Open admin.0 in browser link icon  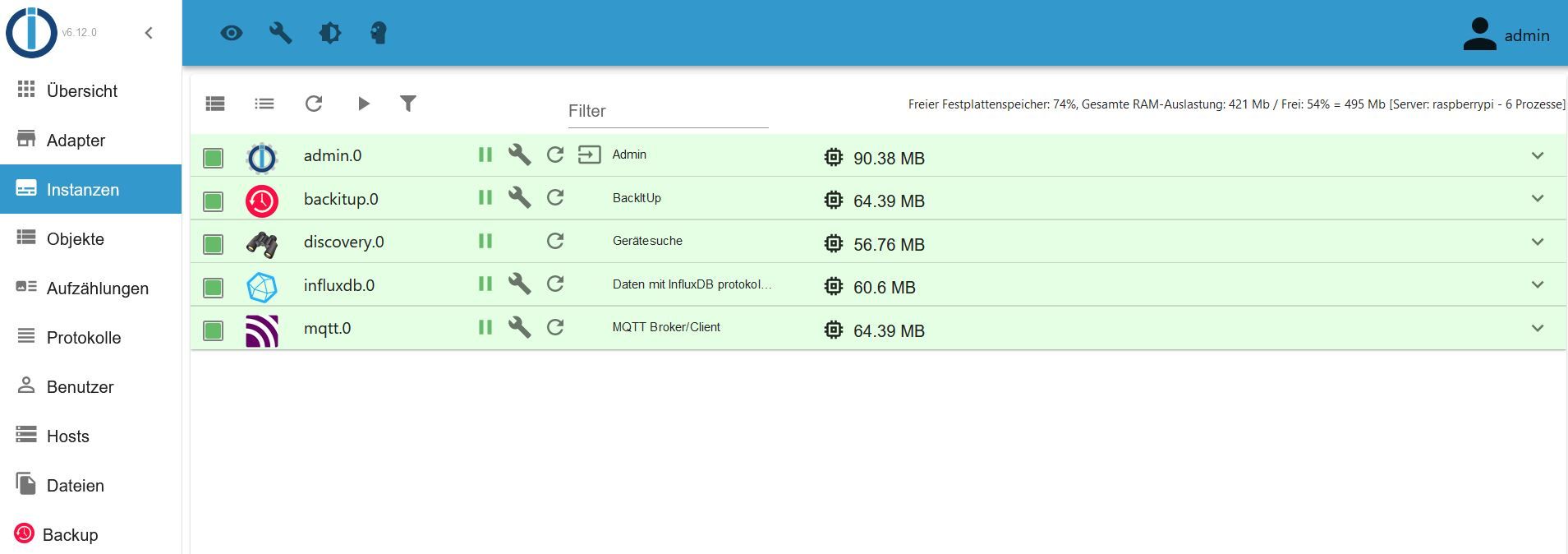pyautogui.click(x=589, y=155)
